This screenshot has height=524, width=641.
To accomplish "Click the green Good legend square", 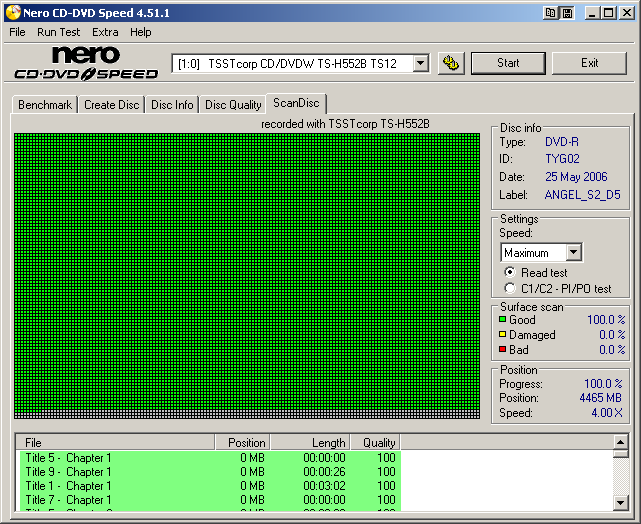I will pyautogui.click(x=502, y=319).
